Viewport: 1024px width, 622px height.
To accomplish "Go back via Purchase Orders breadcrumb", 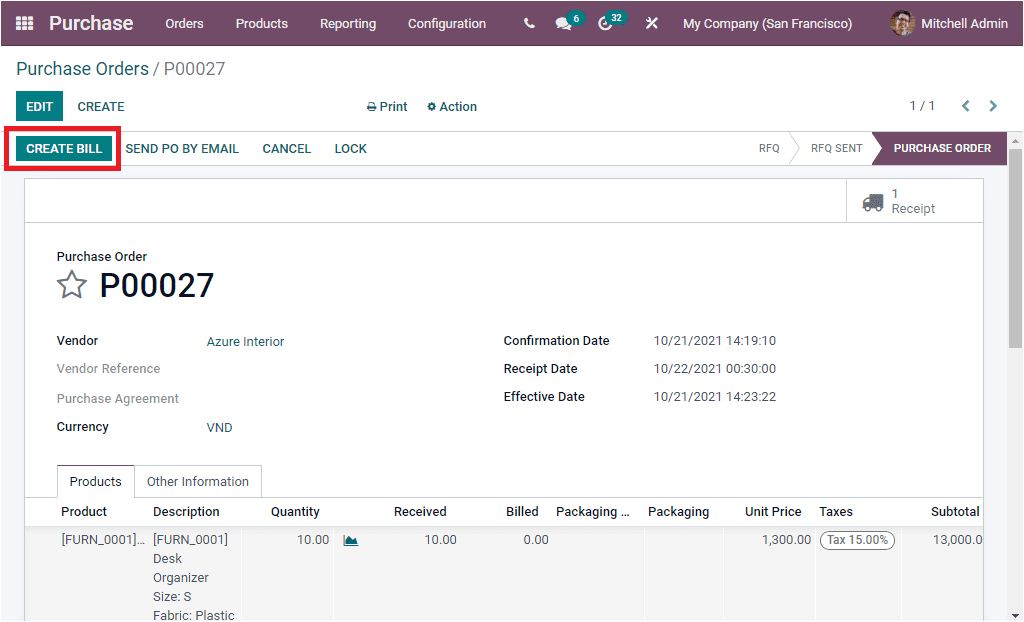I will [x=82, y=69].
